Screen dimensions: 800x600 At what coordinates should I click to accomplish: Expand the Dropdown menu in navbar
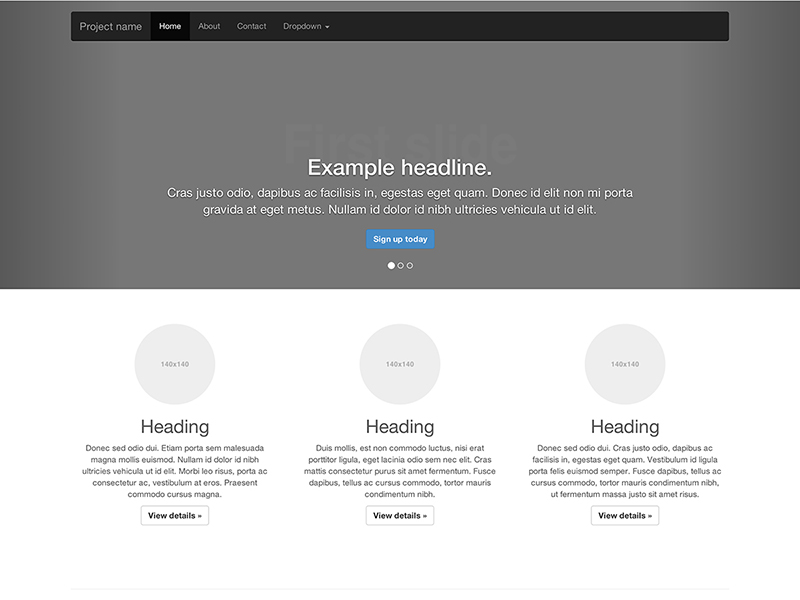click(x=306, y=26)
